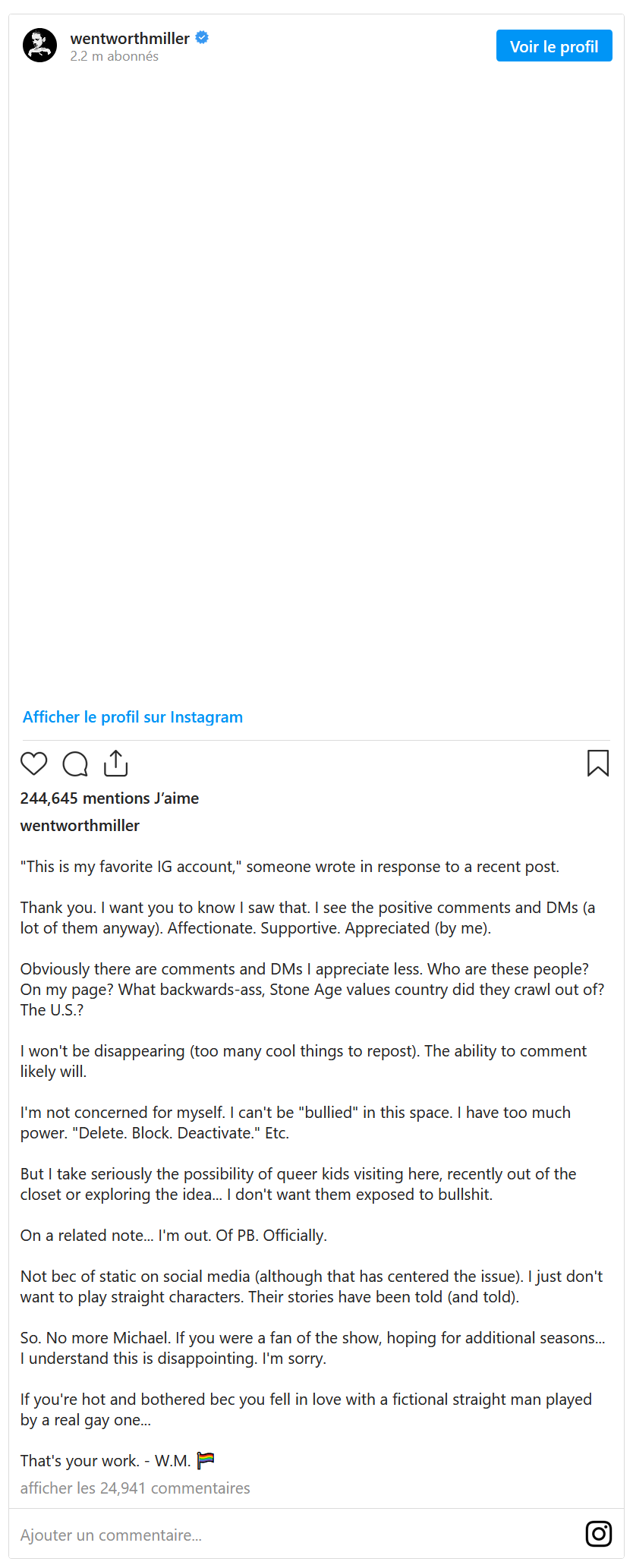Screen dimensions: 633x1568
Task: Open wentworthmiller's profile picture avatar
Action: (x=39, y=46)
